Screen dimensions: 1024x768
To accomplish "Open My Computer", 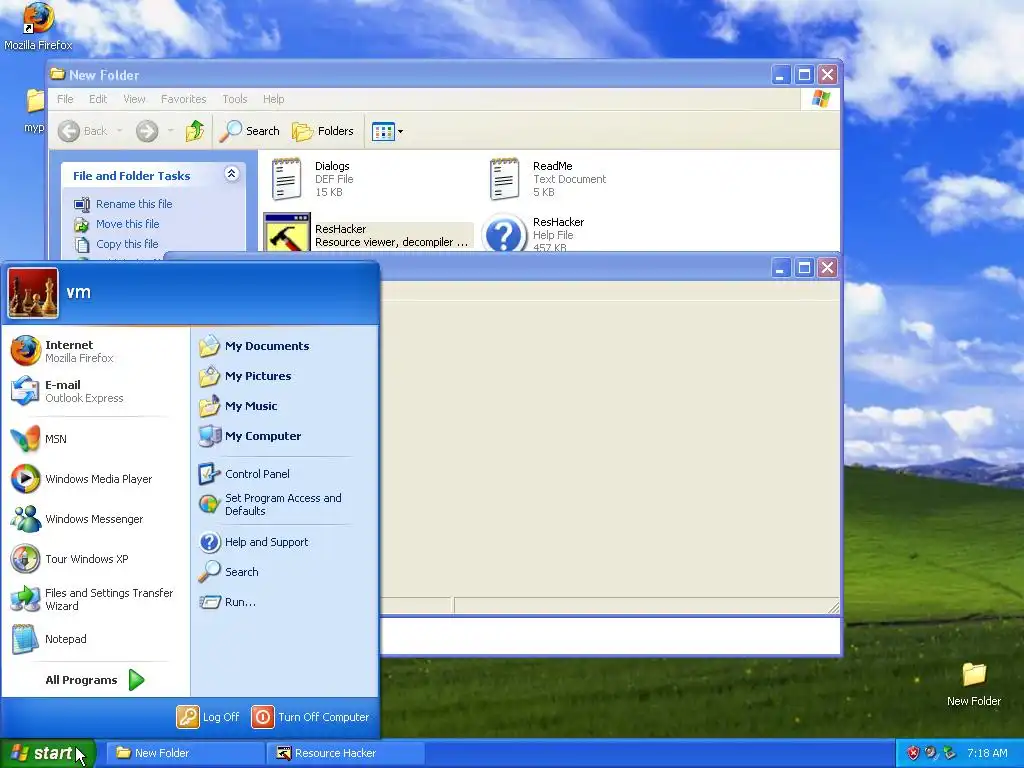I will point(250,436).
